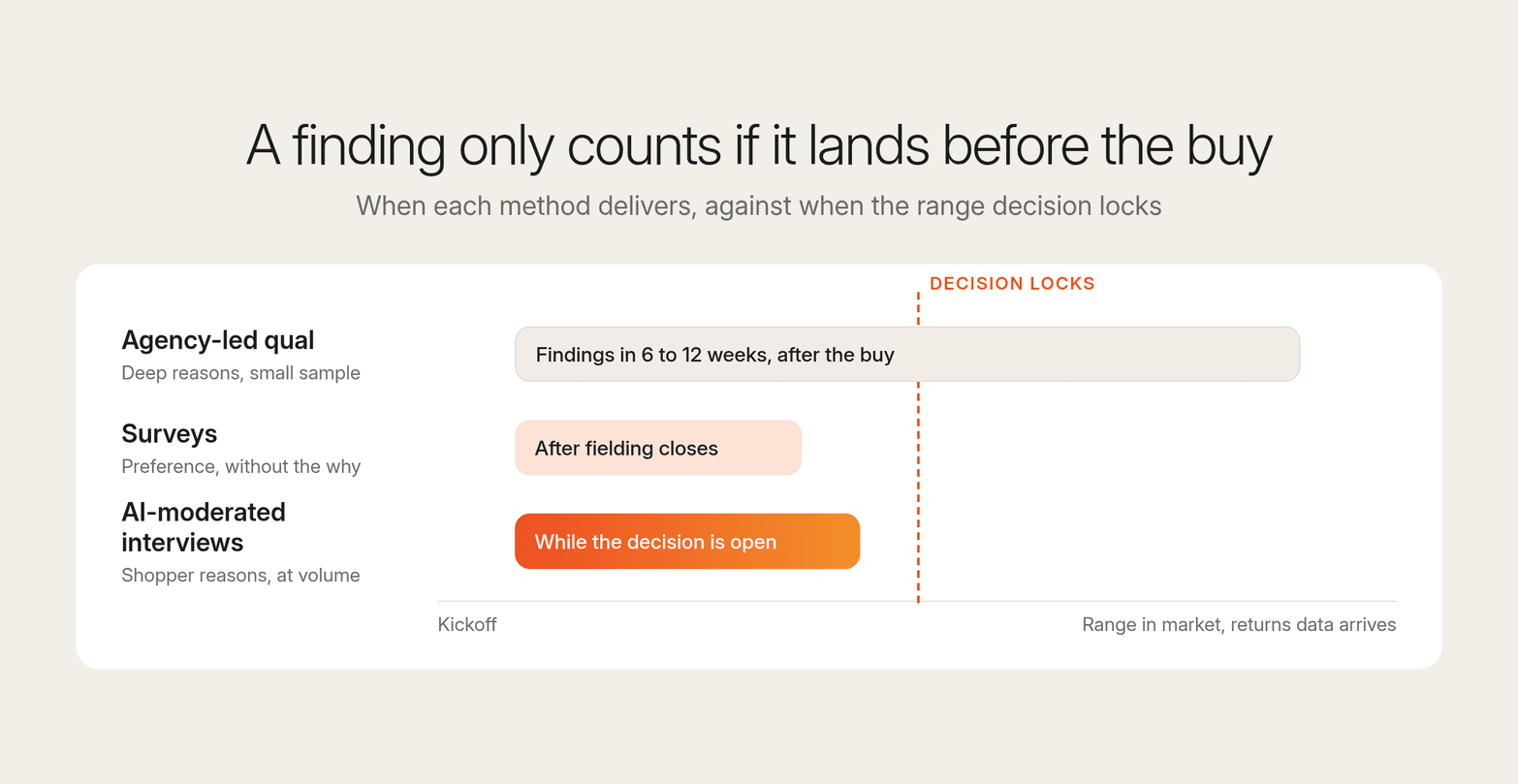Image resolution: width=1518 pixels, height=784 pixels.
Task: Click 'Shopper reasons, at volume' caption
Action: pyautogui.click(x=240, y=575)
